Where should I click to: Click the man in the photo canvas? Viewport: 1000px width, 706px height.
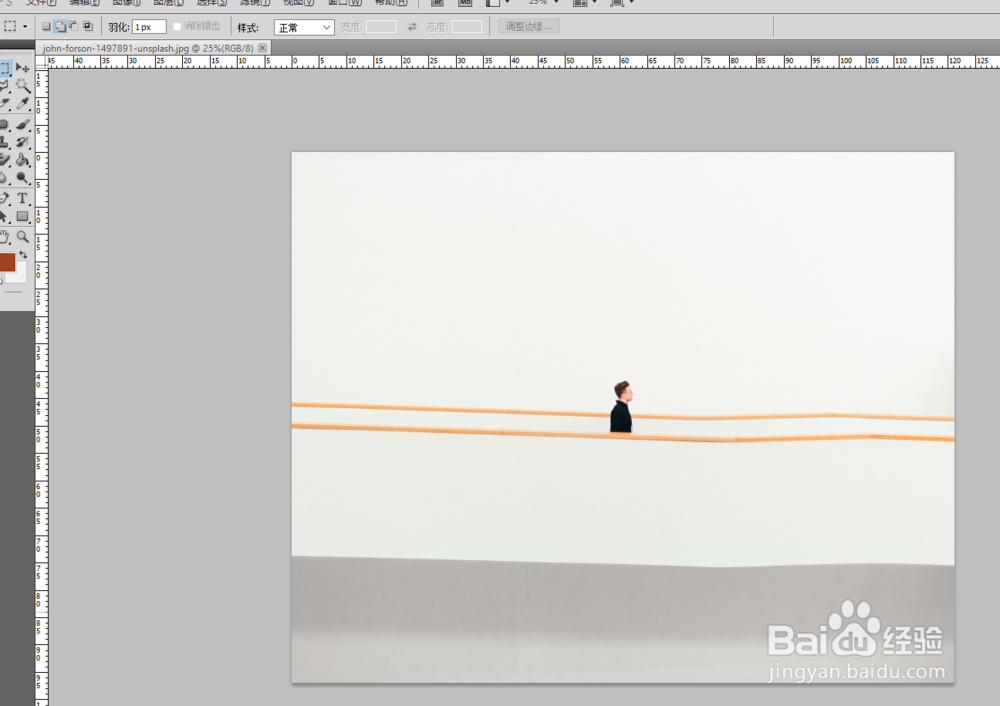[622, 407]
